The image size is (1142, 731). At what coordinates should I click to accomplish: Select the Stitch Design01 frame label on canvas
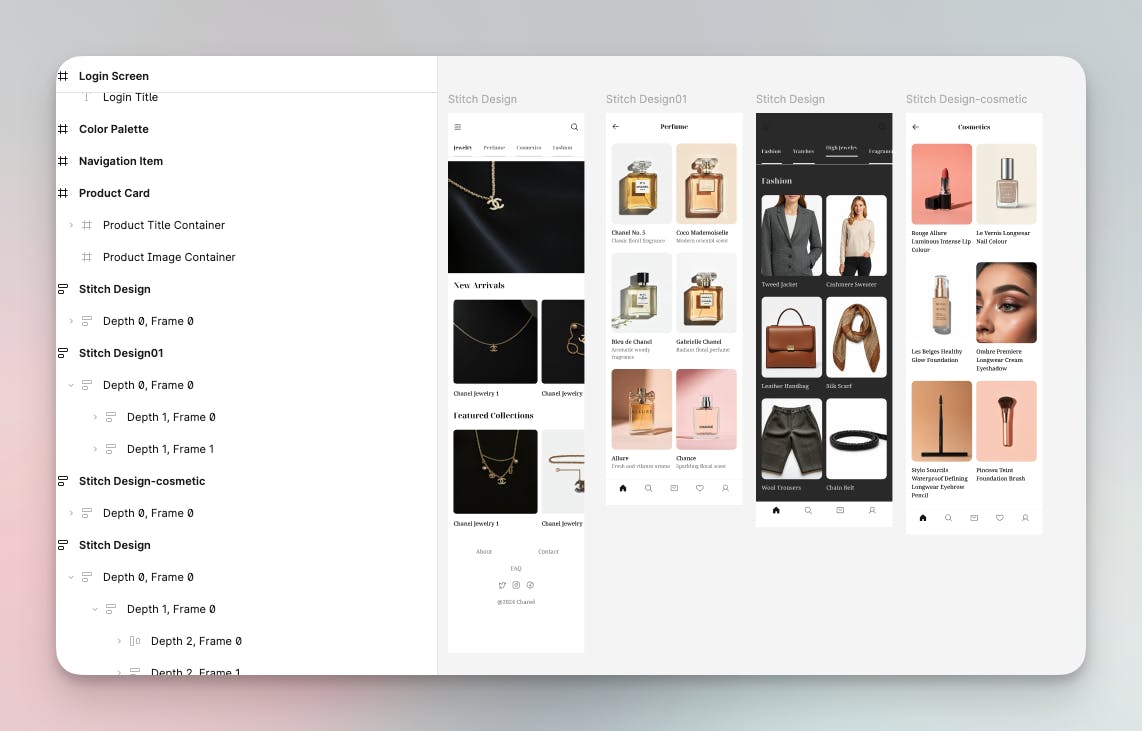(x=646, y=99)
